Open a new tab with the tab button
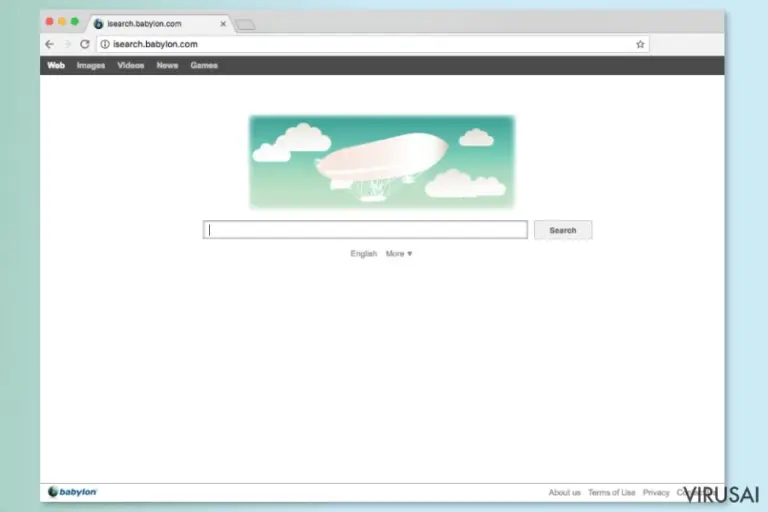 (x=245, y=24)
